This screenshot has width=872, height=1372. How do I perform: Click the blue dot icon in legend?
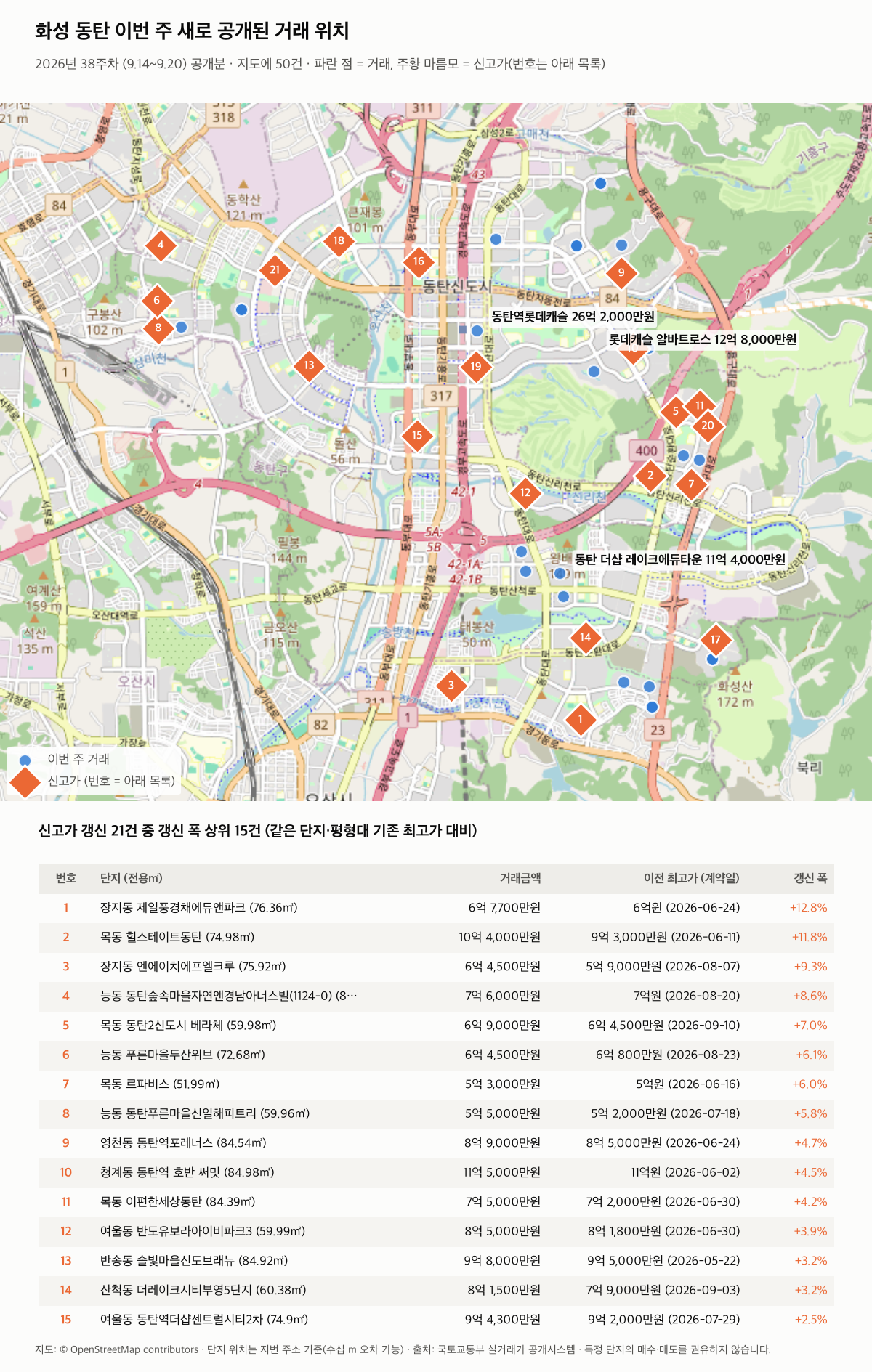pos(25,760)
